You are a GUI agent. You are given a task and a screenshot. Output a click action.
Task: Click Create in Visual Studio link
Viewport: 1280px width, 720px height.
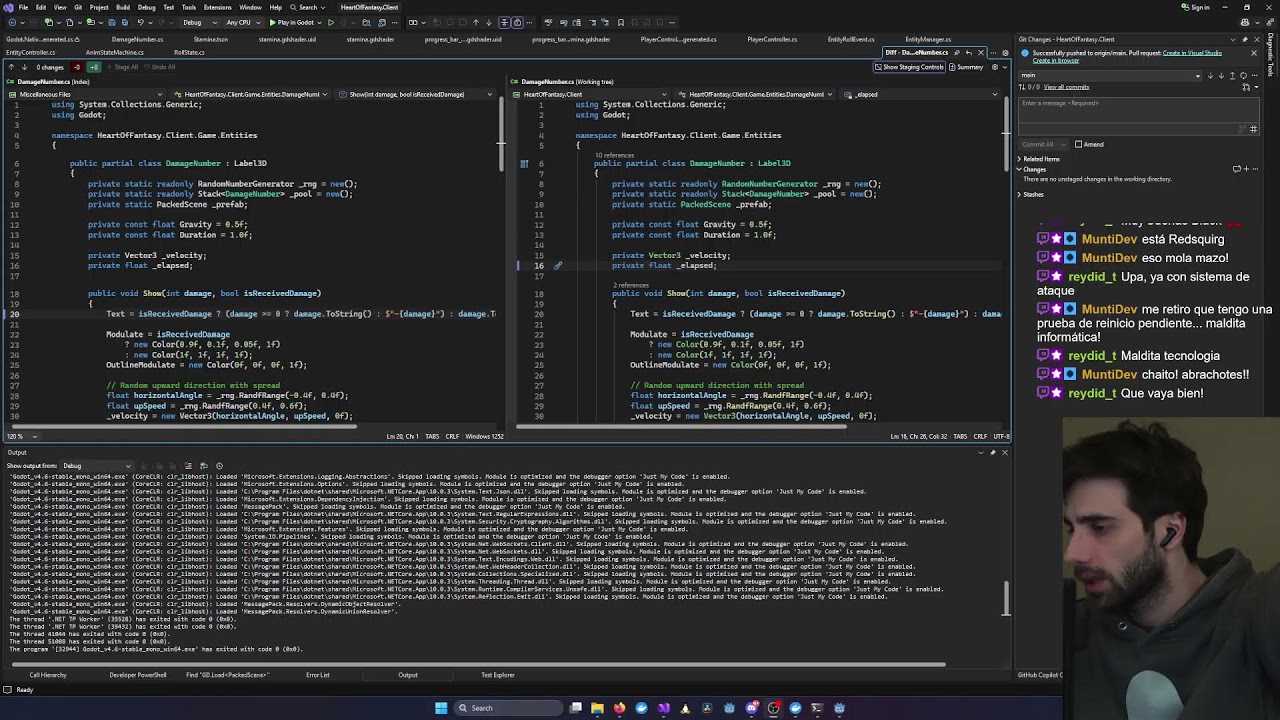1192,53
